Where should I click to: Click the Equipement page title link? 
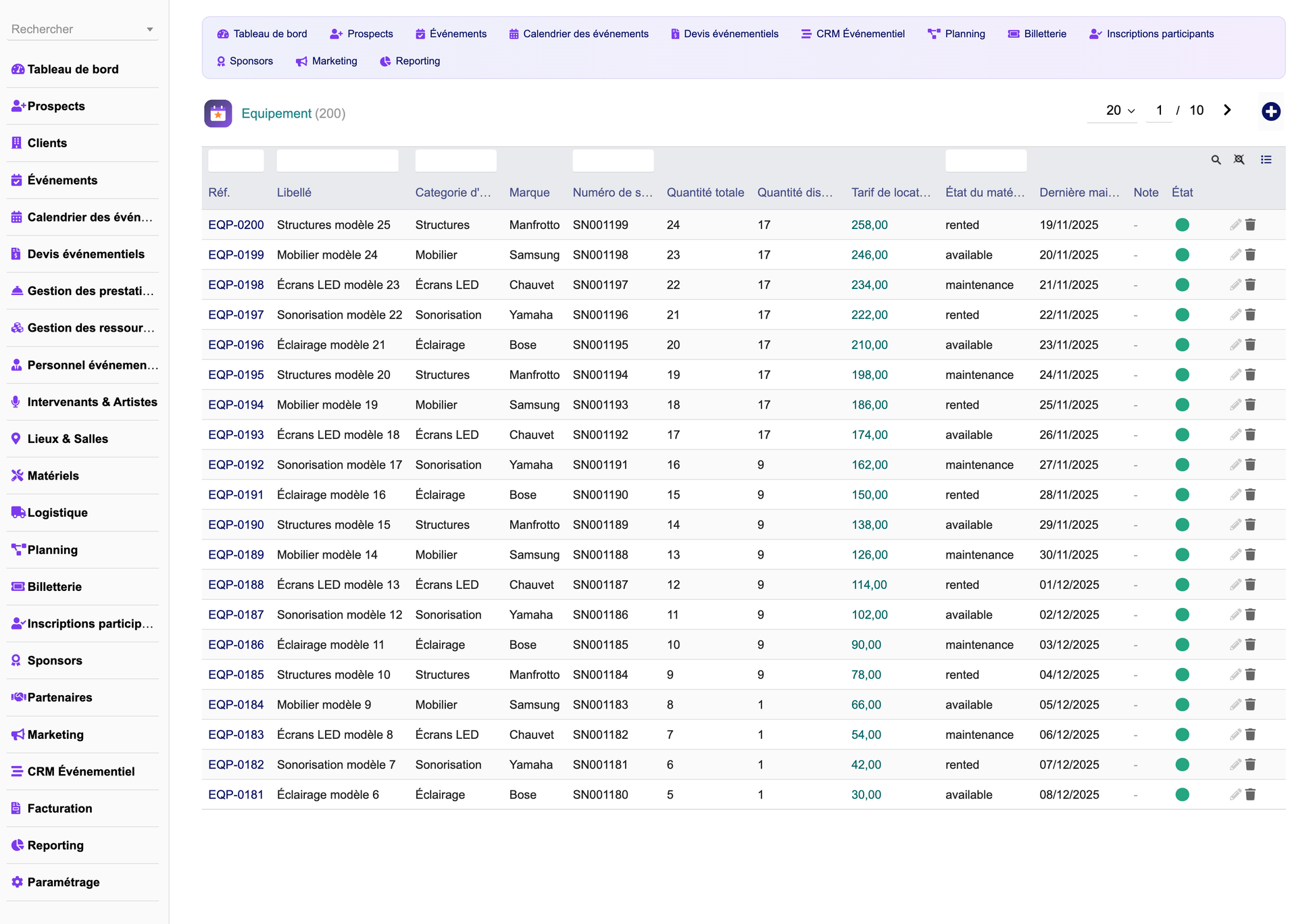click(x=276, y=113)
